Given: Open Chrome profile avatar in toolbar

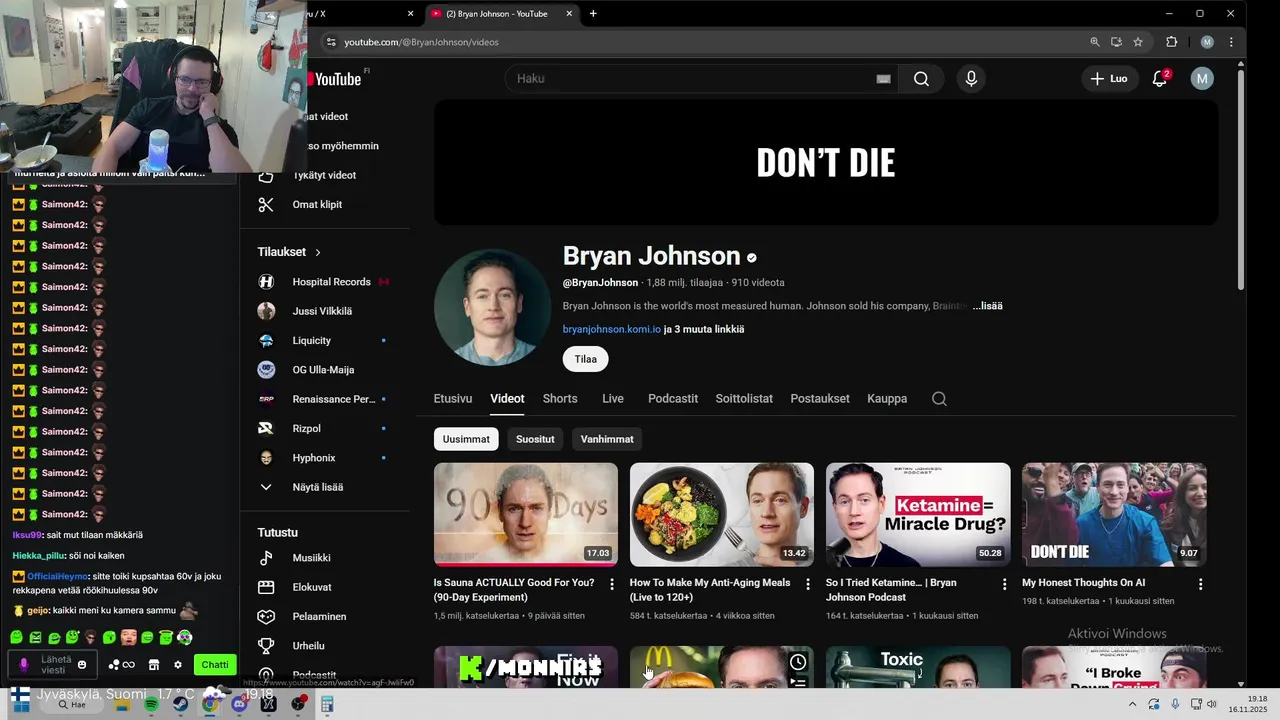Looking at the screenshot, I should [1207, 42].
